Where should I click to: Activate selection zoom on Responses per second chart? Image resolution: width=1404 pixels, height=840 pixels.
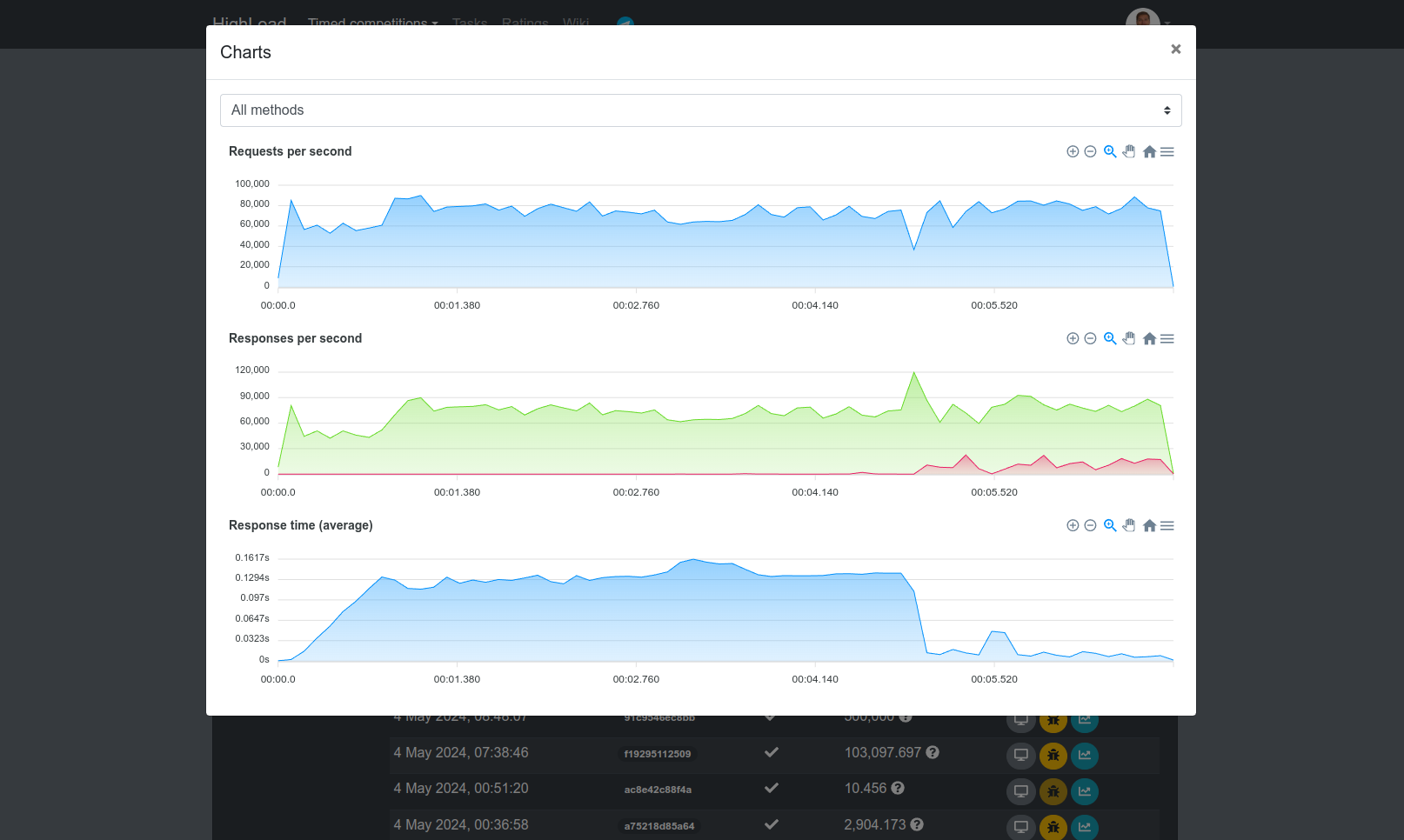coord(1110,338)
